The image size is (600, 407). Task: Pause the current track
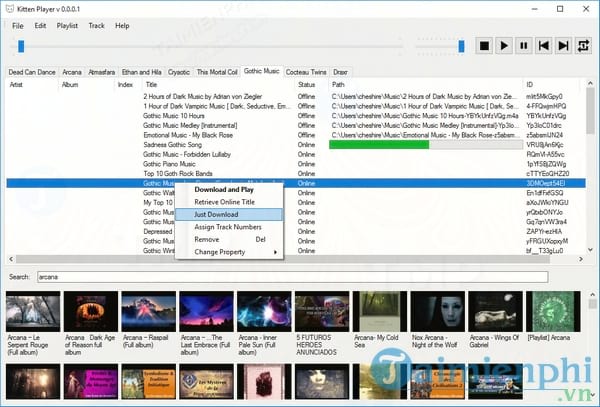point(524,45)
